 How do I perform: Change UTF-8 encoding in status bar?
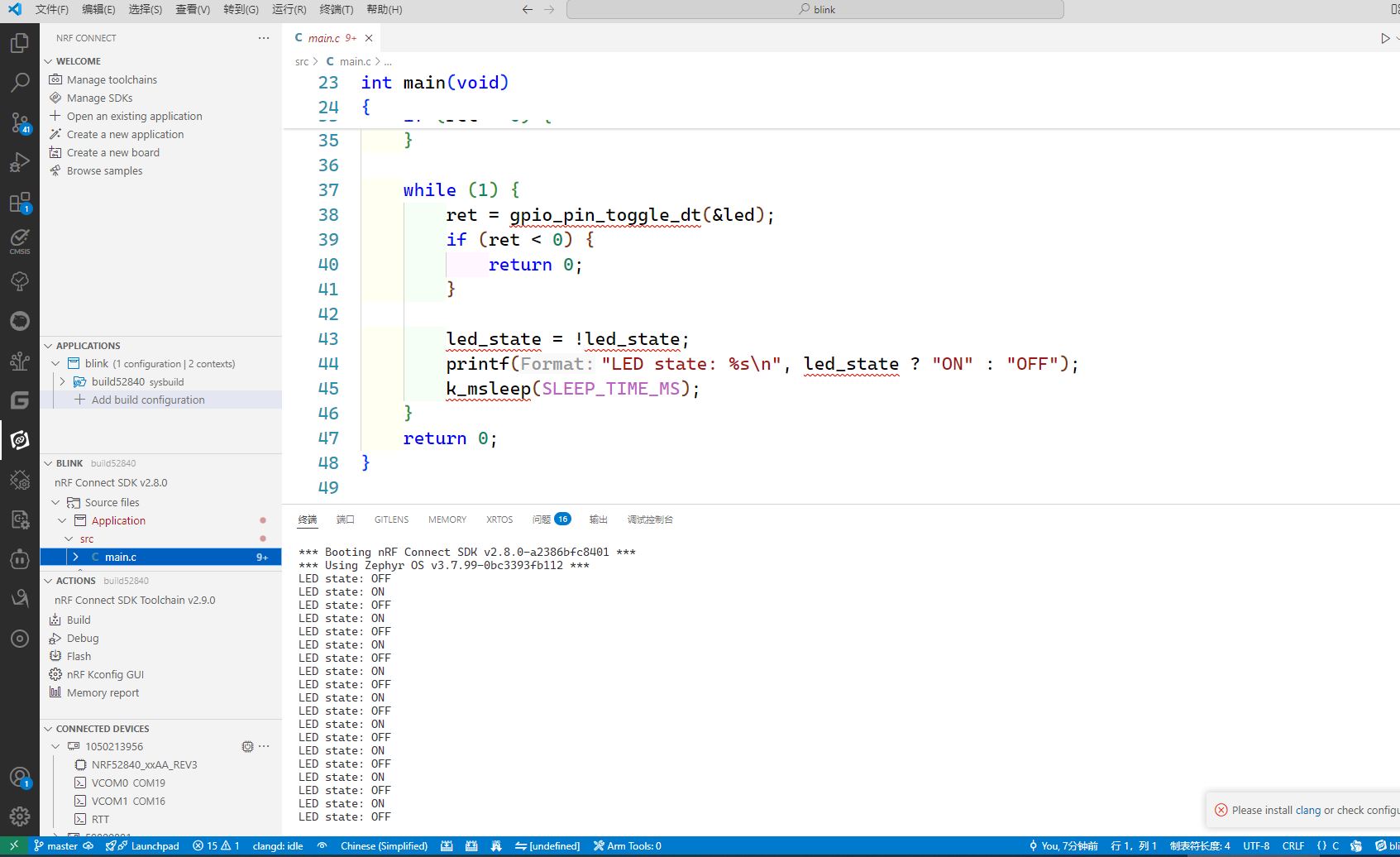click(x=1256, y=846)
